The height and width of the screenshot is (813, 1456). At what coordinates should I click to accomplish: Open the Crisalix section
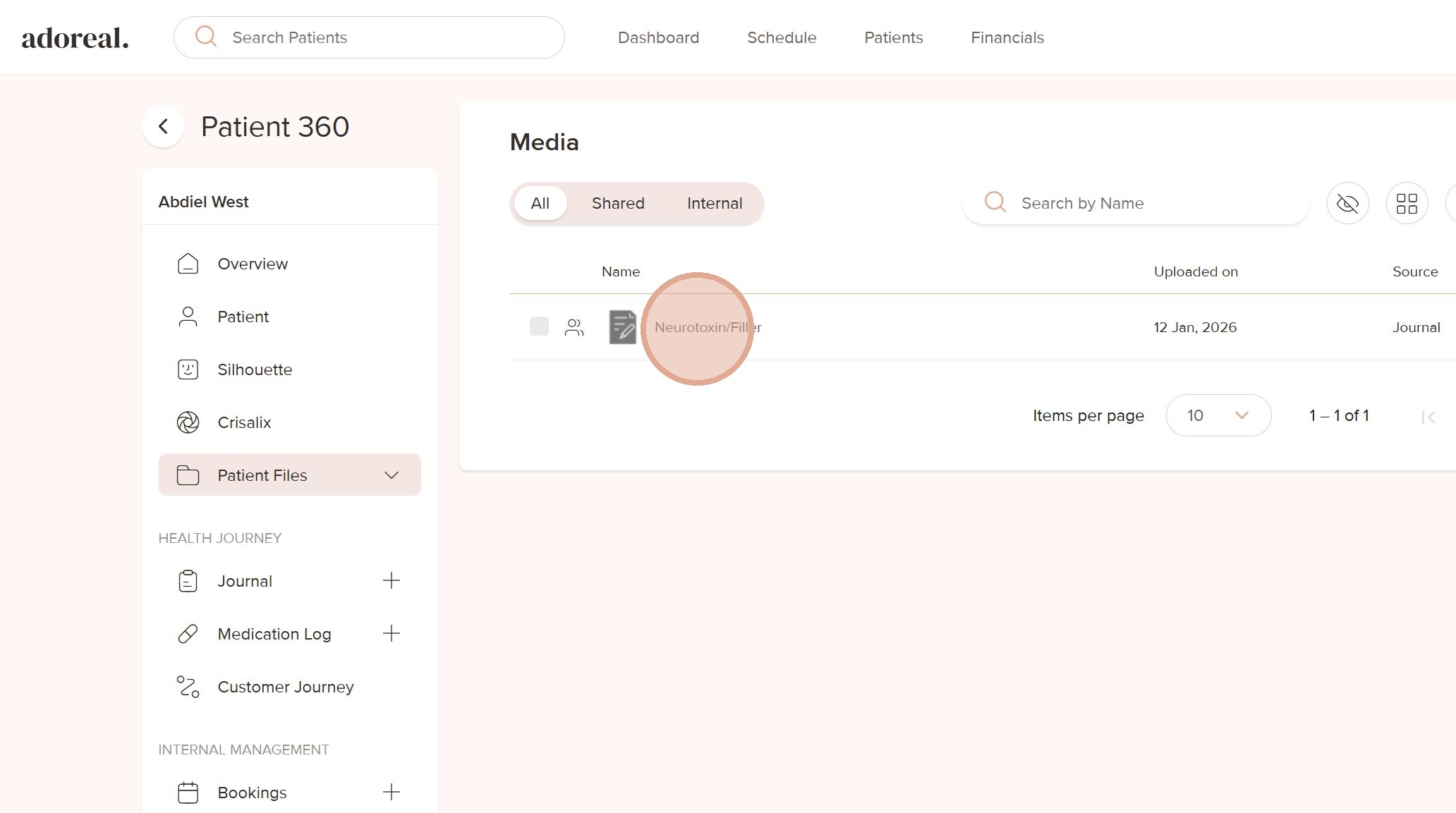243,422
